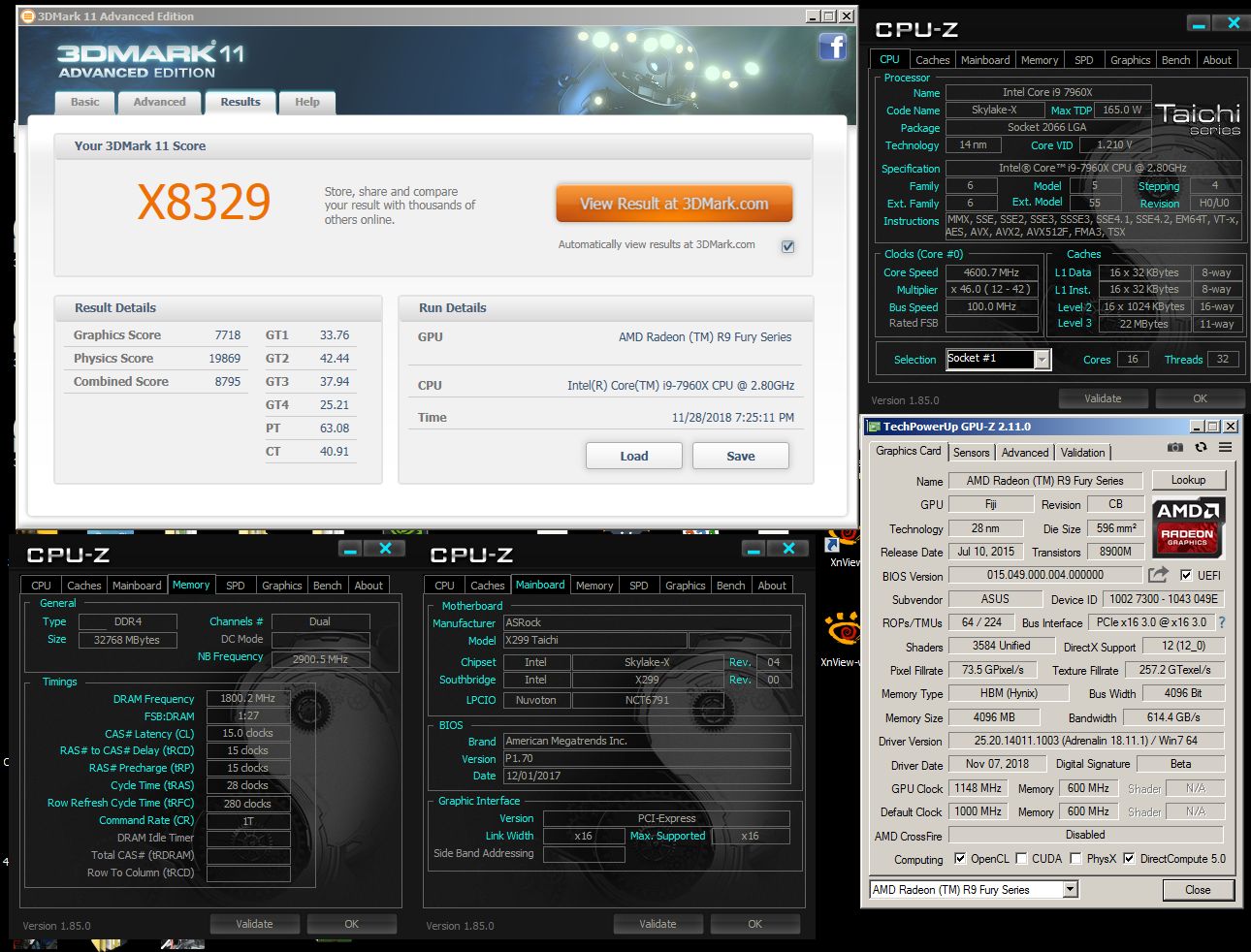Image resolution: width=1251 pixels, height=952 pixels.
Task: Click the Size value 32768 MBytes
Action: (x=127, y=640)
